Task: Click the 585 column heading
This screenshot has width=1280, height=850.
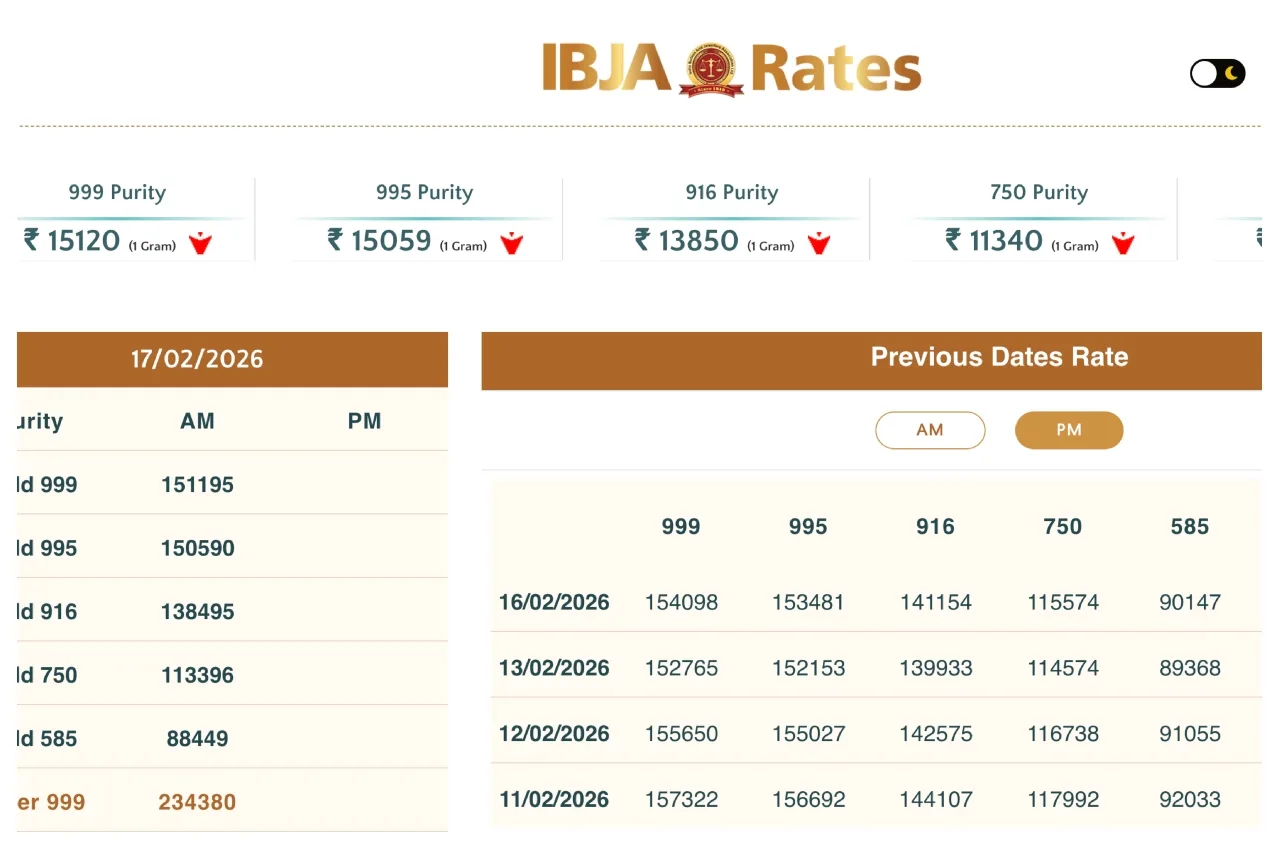Action: (1190, 527)
